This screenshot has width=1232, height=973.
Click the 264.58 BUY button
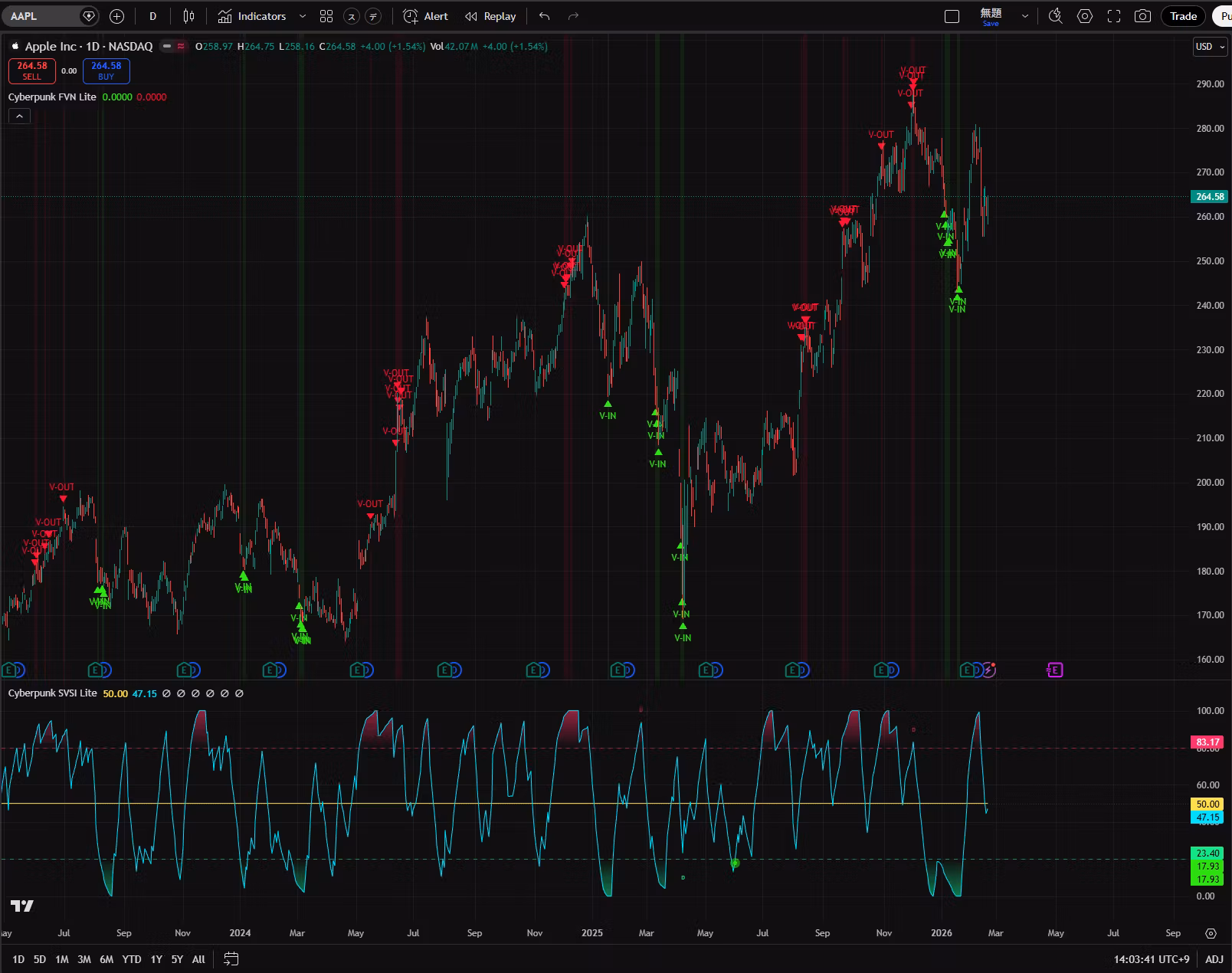click(x=106, y=70)
